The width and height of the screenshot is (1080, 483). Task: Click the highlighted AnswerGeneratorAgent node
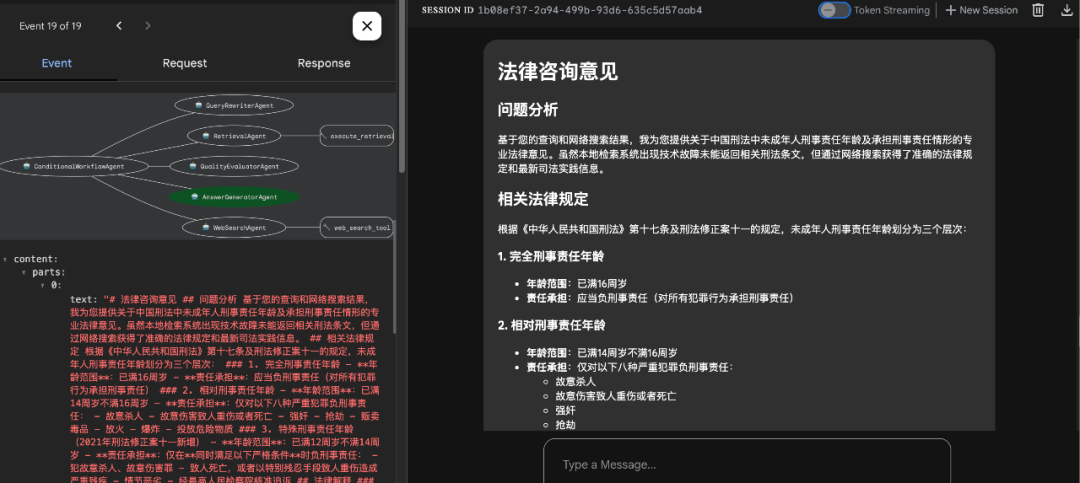pos(234,197)
